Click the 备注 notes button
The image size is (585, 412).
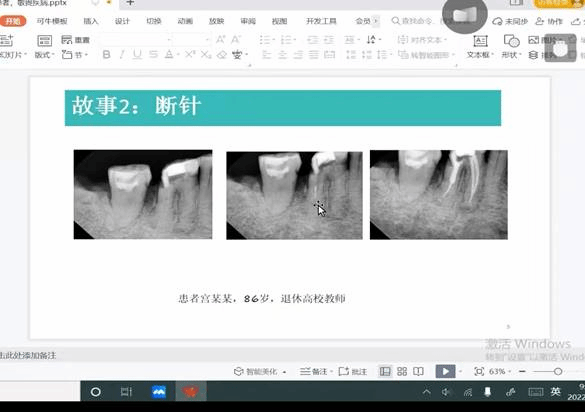click(x=316, y=371)
